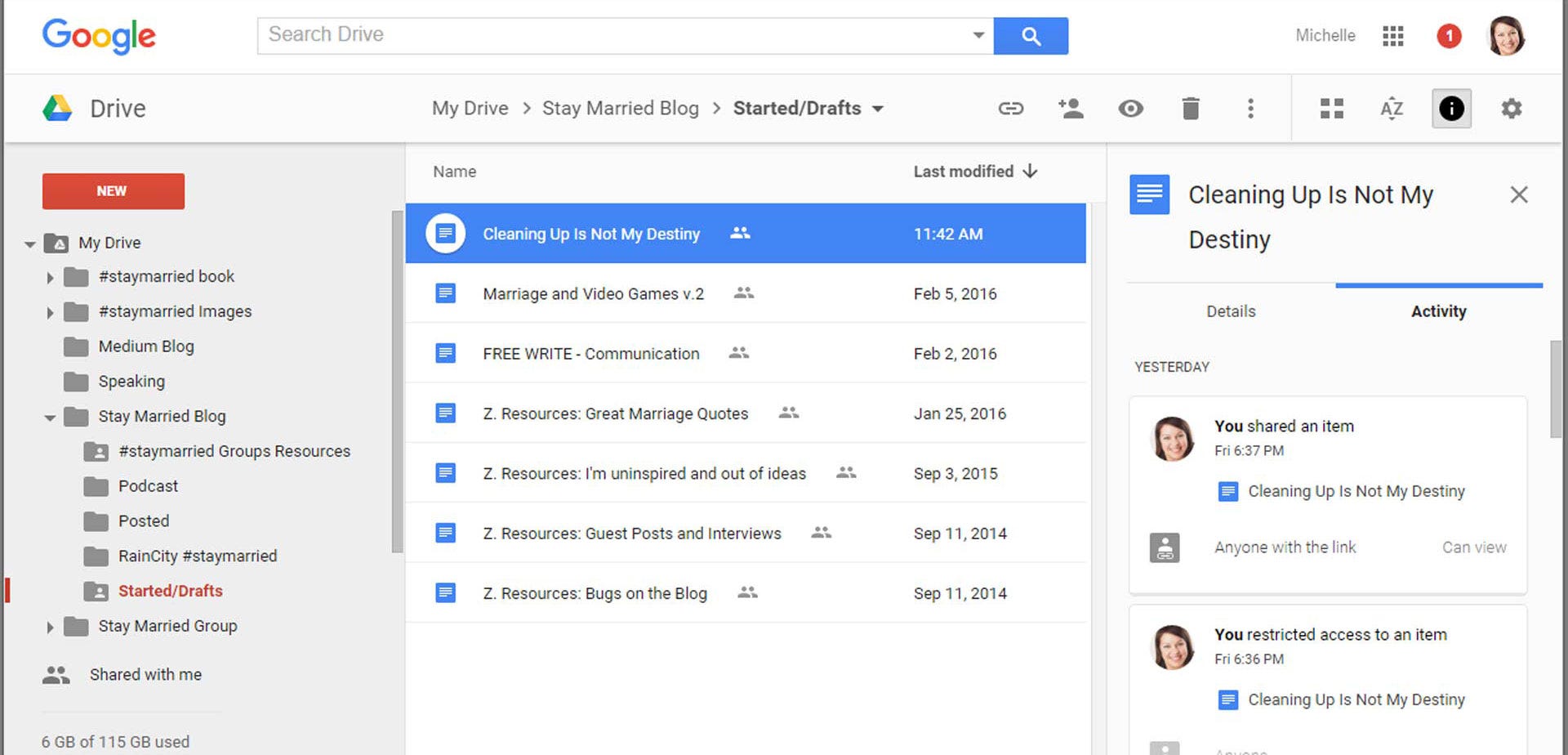The height and width of the screenshot is (755, 1568).
Task: Open the share with people icon
Action: pyautogui.click(x=1070, y=109)
